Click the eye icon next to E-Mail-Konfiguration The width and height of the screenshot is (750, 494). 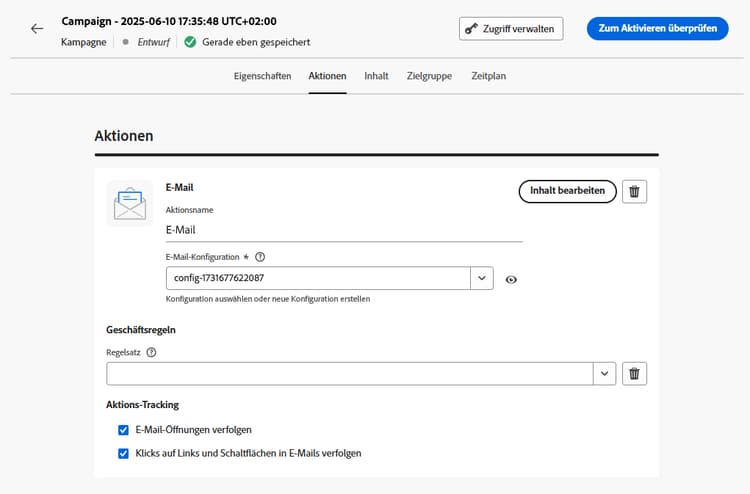511,279
